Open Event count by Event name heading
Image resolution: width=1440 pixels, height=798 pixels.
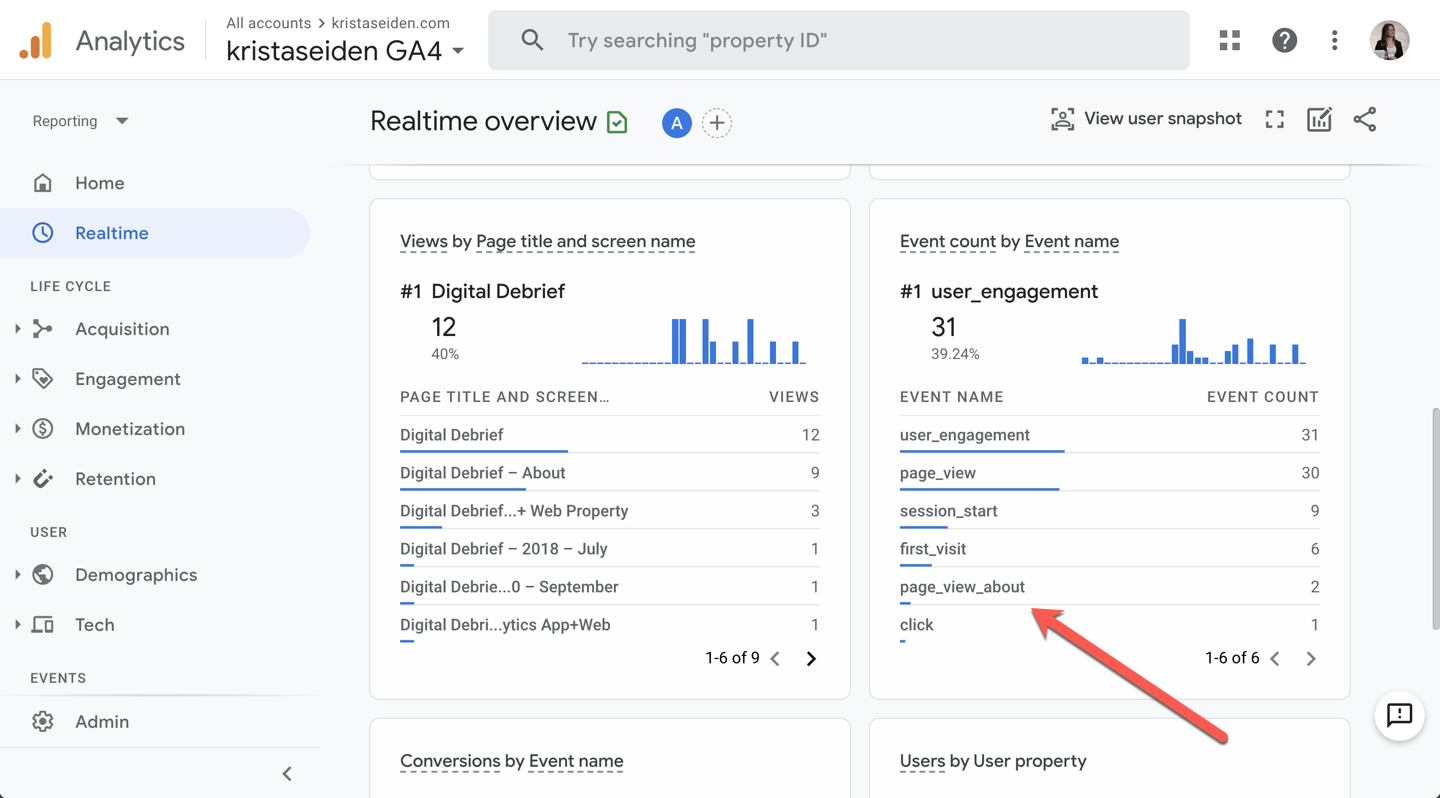tap(1009, 241)
